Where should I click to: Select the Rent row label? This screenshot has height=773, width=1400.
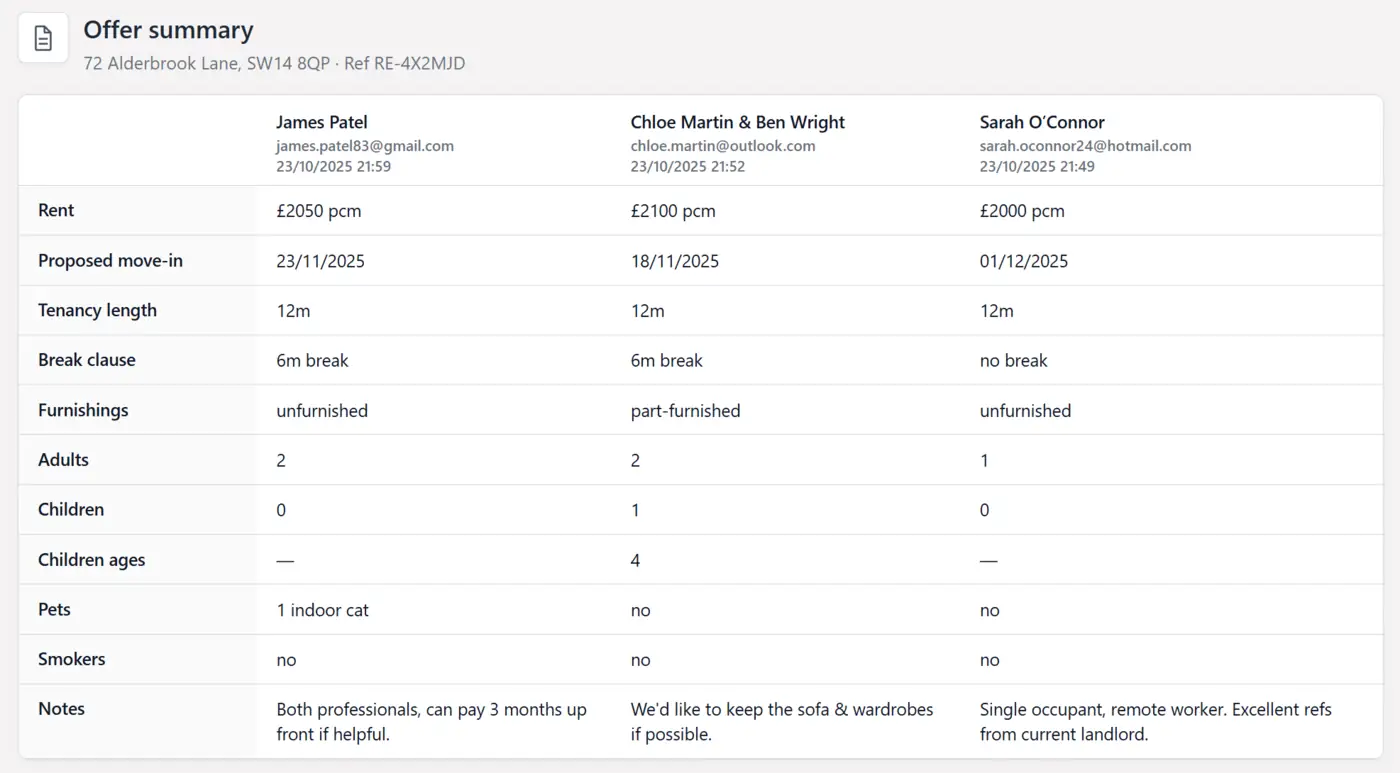[55, 210]
